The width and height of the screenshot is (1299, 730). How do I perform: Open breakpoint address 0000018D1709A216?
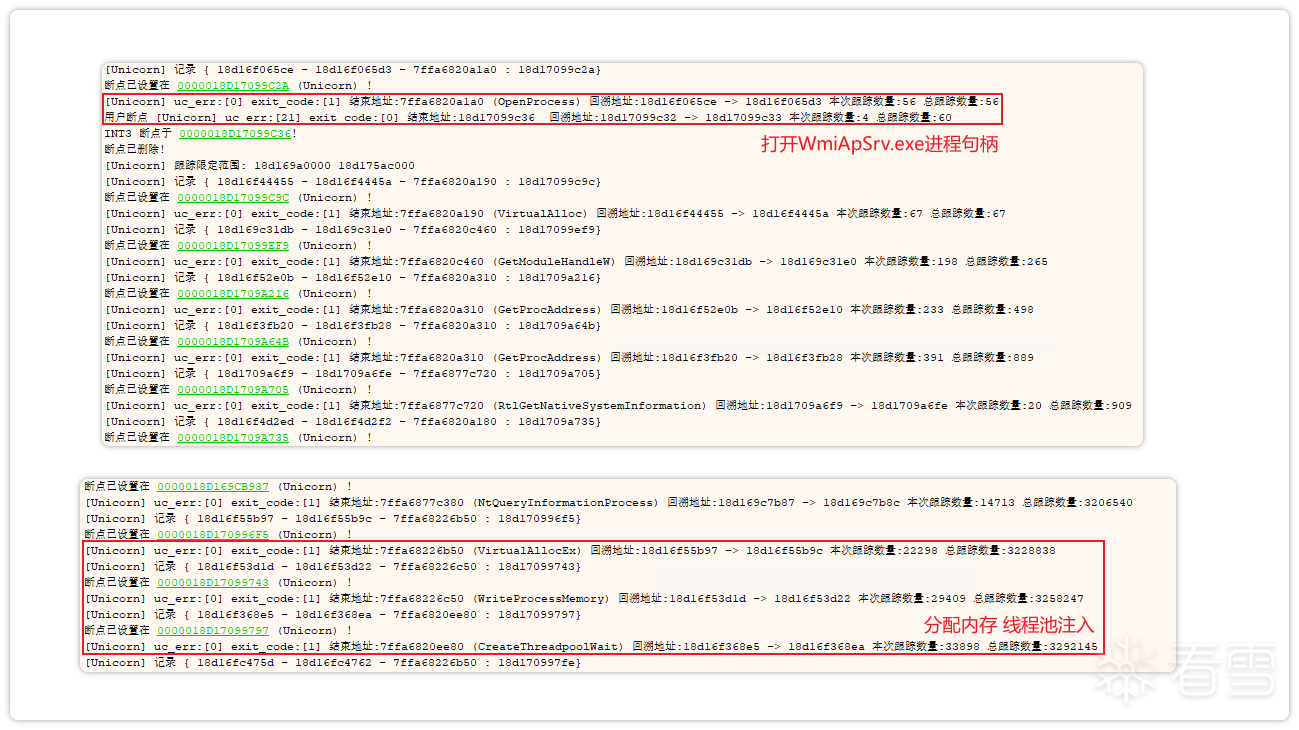pos(232,294)
